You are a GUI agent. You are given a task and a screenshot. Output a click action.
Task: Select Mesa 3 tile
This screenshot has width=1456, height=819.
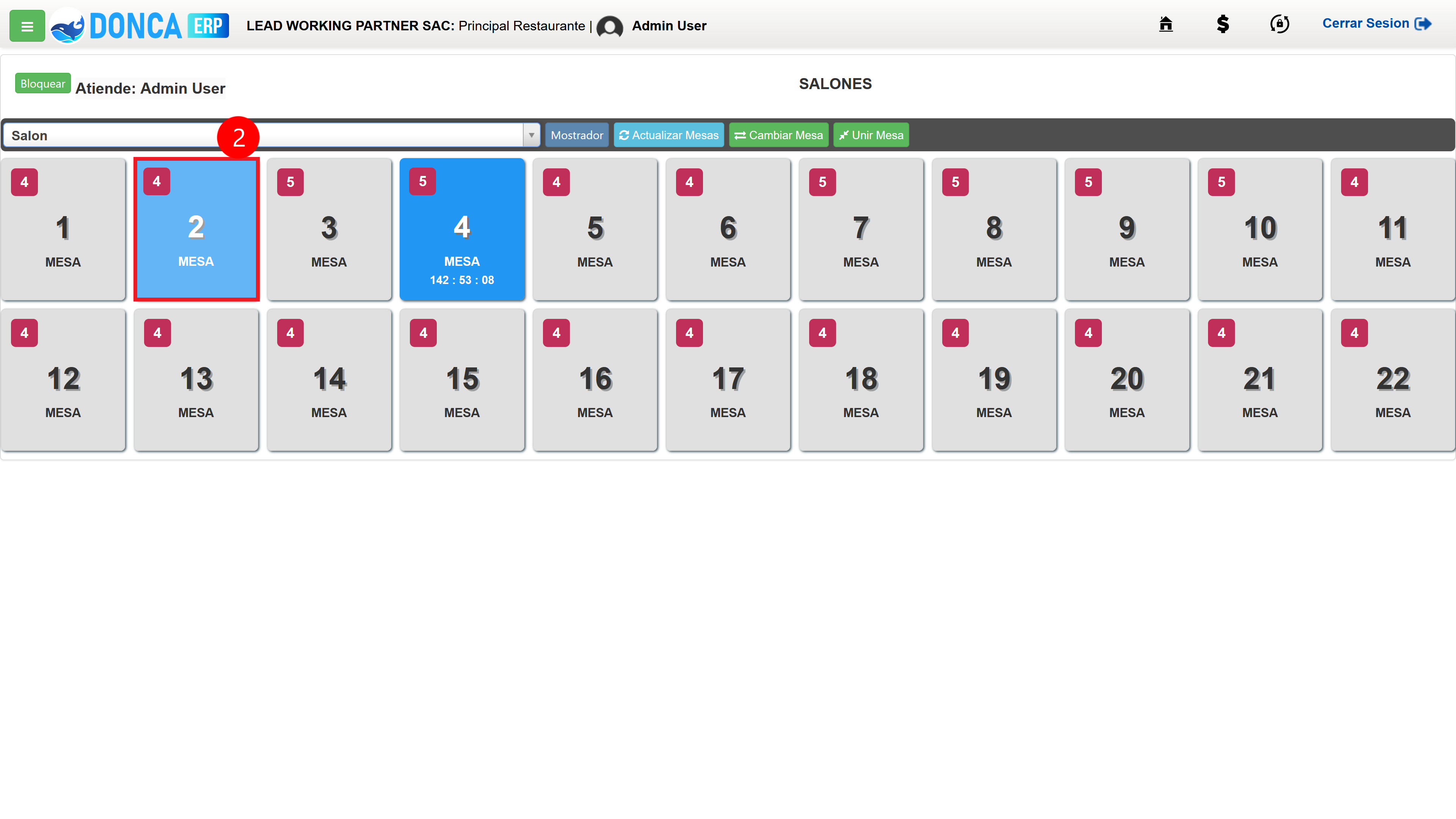(x=329, y=229)
